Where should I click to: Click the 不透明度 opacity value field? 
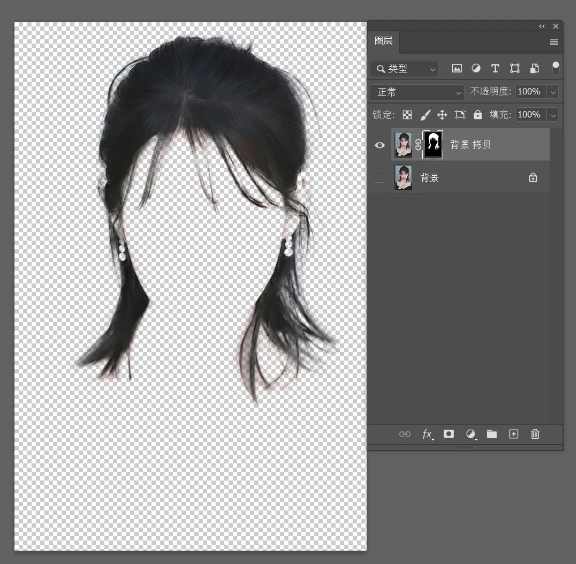[530, 91]
